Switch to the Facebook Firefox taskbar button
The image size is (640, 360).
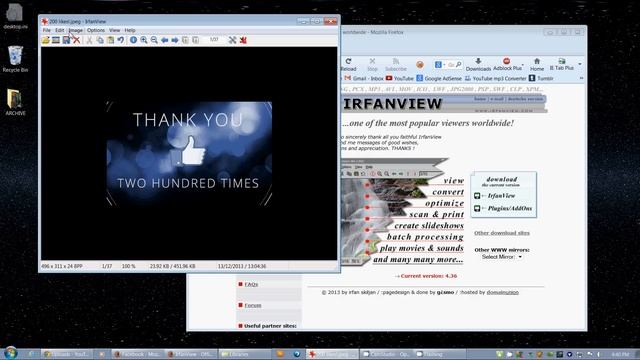click(137, 354)
